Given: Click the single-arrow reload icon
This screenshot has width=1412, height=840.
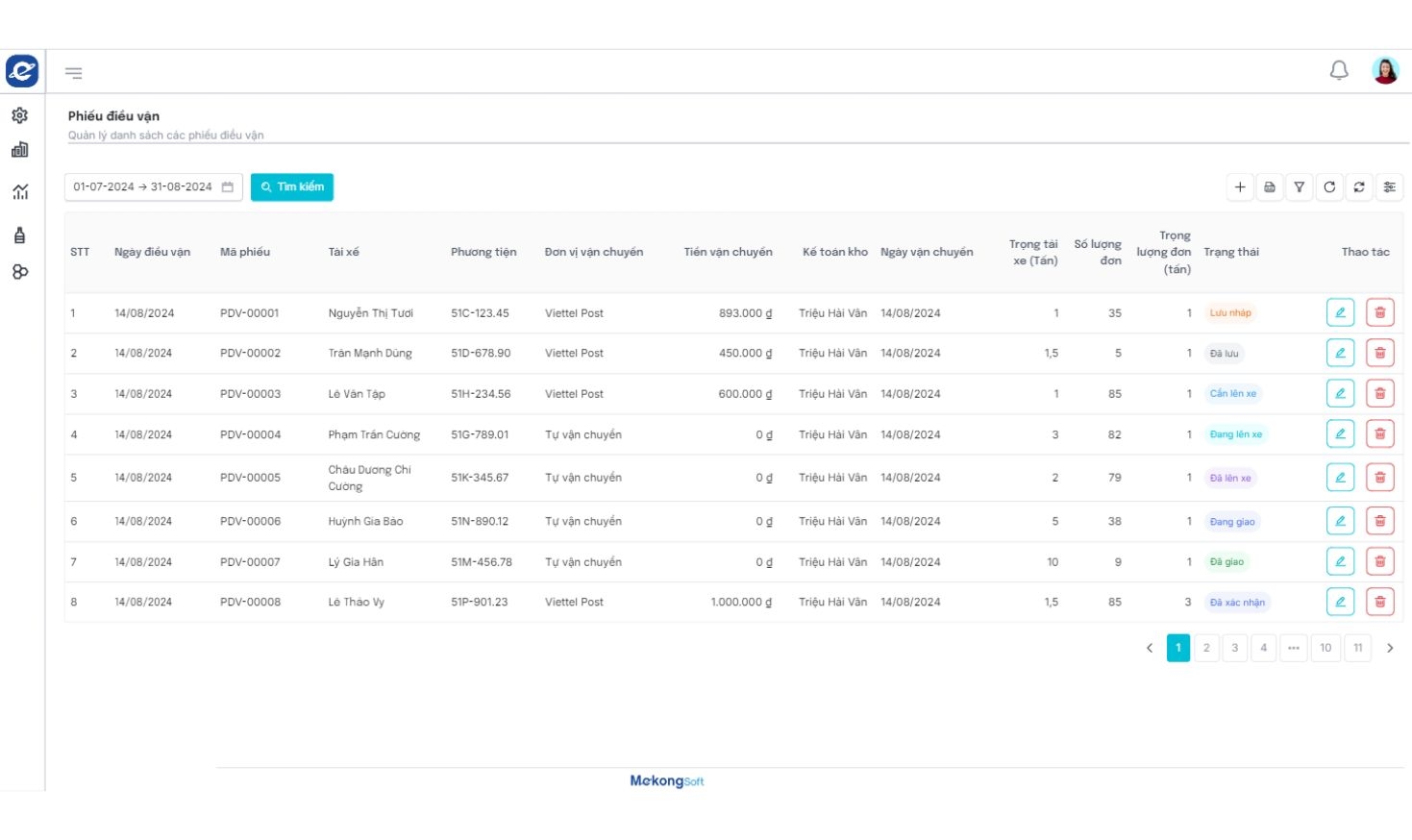Looking at the screenshot, I should (1329, 187).
